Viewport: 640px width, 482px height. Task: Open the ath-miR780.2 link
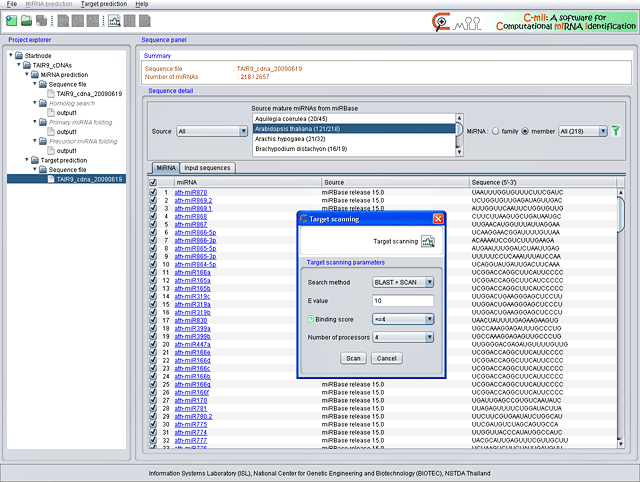[x=193, y=416]
